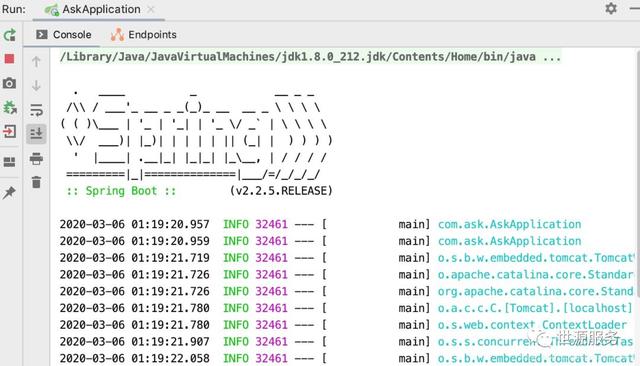Toggle soft-wrap in the console output

coord(36,110)
